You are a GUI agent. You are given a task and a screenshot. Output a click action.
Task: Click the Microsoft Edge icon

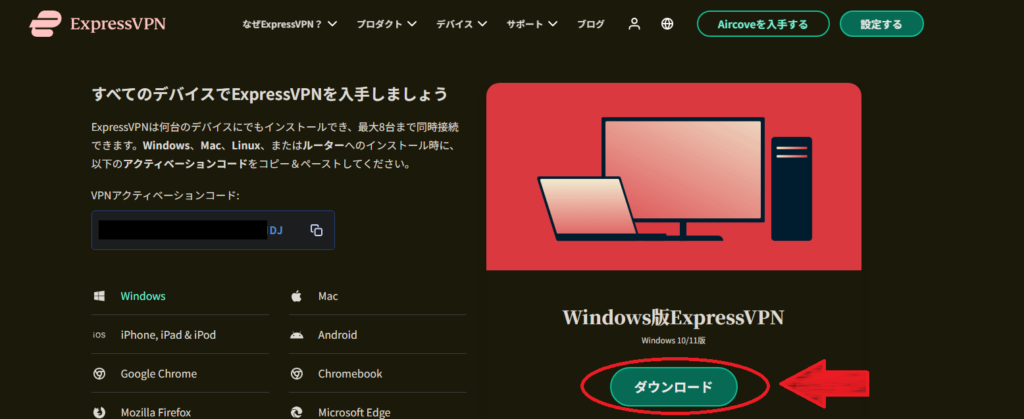pos(296,412)
